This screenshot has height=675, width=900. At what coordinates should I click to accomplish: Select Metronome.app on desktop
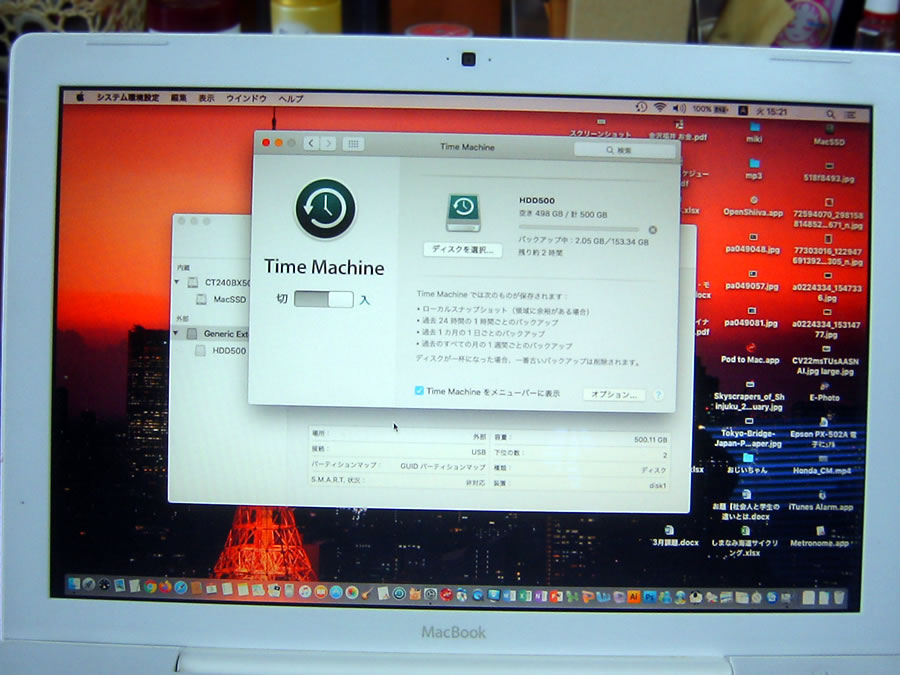tap(819, 538)
